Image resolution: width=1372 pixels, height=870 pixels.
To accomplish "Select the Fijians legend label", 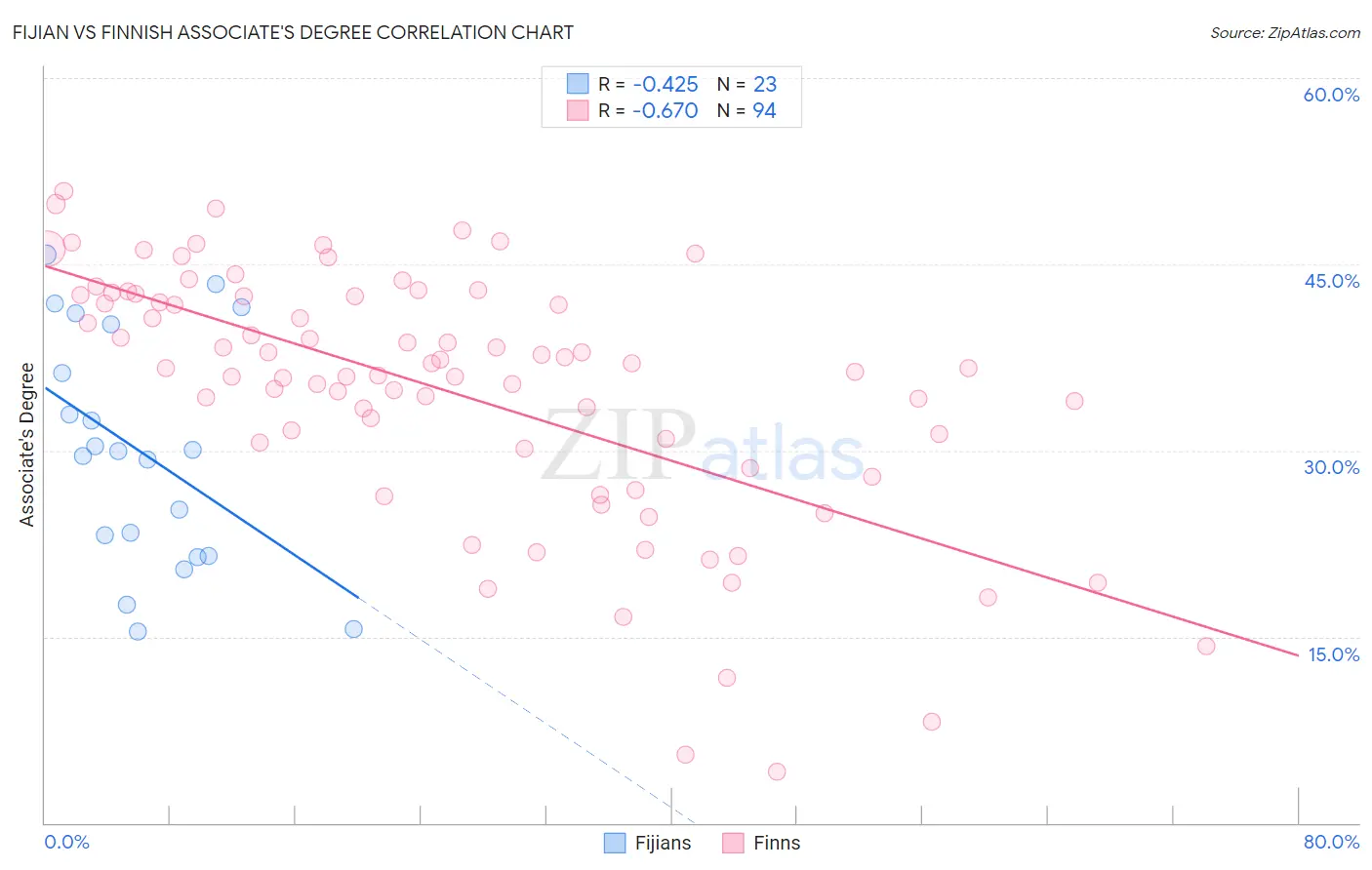I will pos(663,843).
